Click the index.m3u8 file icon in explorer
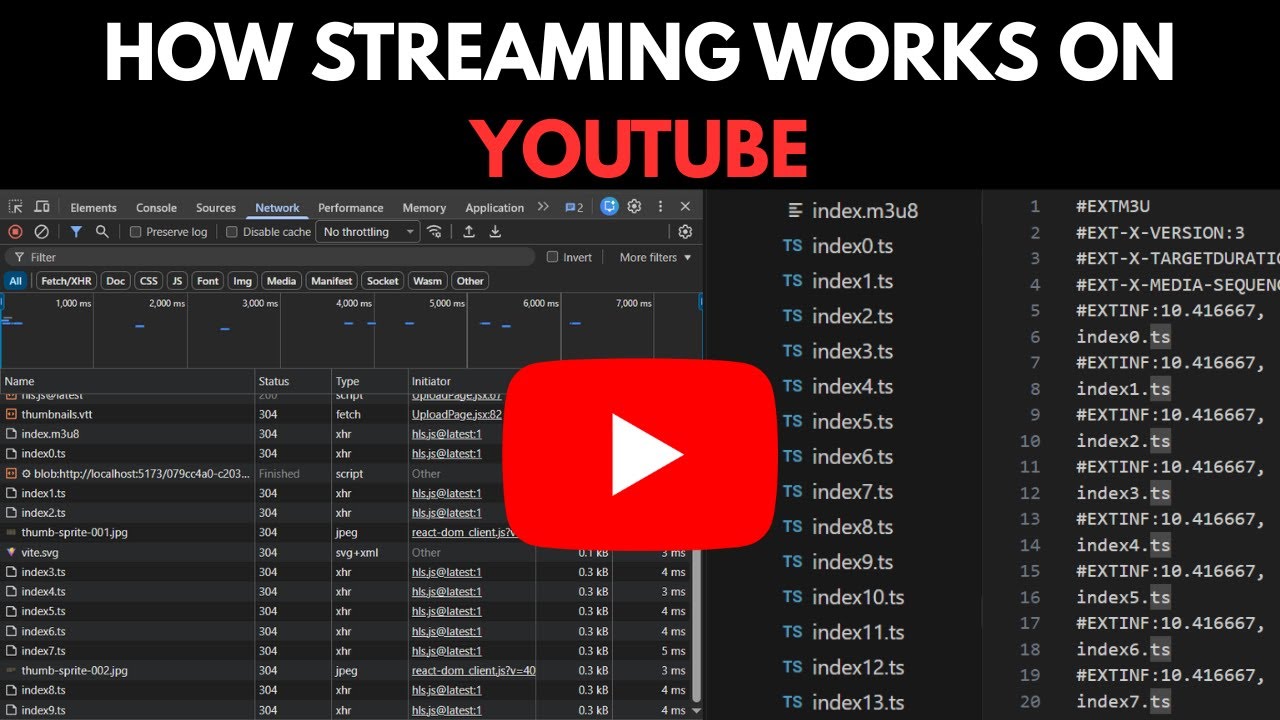The image size is (1280, 720). [796, 211]
